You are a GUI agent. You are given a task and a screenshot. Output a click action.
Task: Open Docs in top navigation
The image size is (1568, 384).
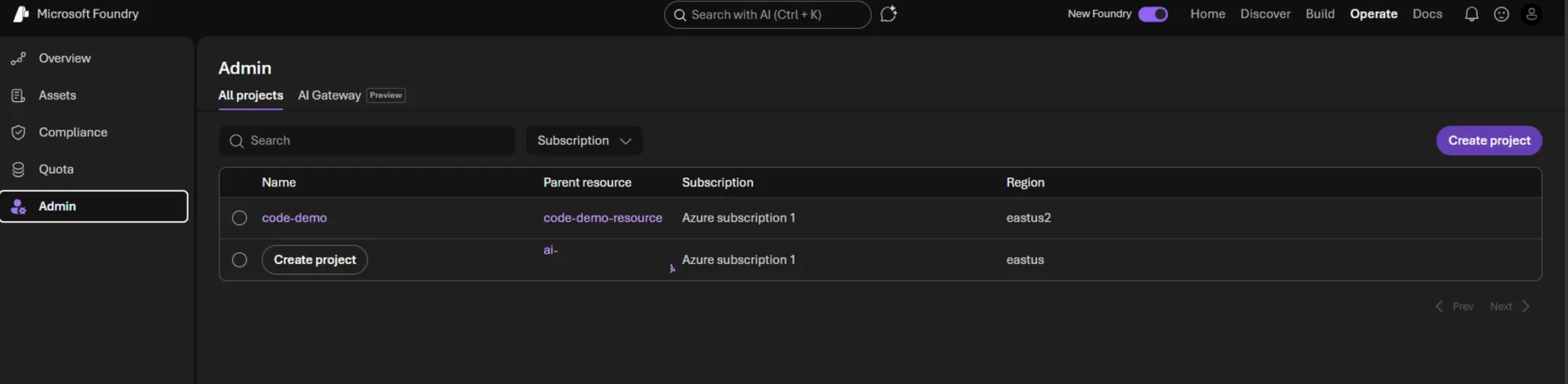[1428, 14]
